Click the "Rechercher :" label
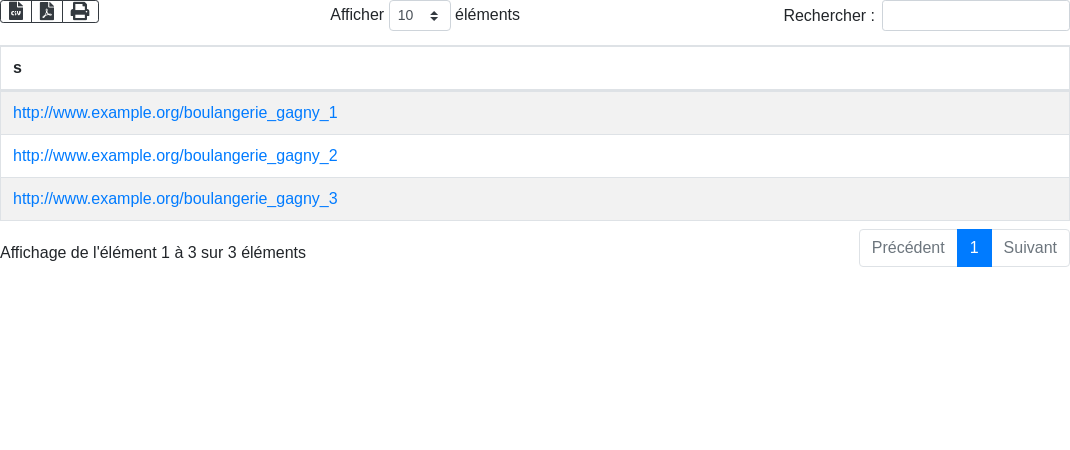1070x450 pixels. point(828,16)
